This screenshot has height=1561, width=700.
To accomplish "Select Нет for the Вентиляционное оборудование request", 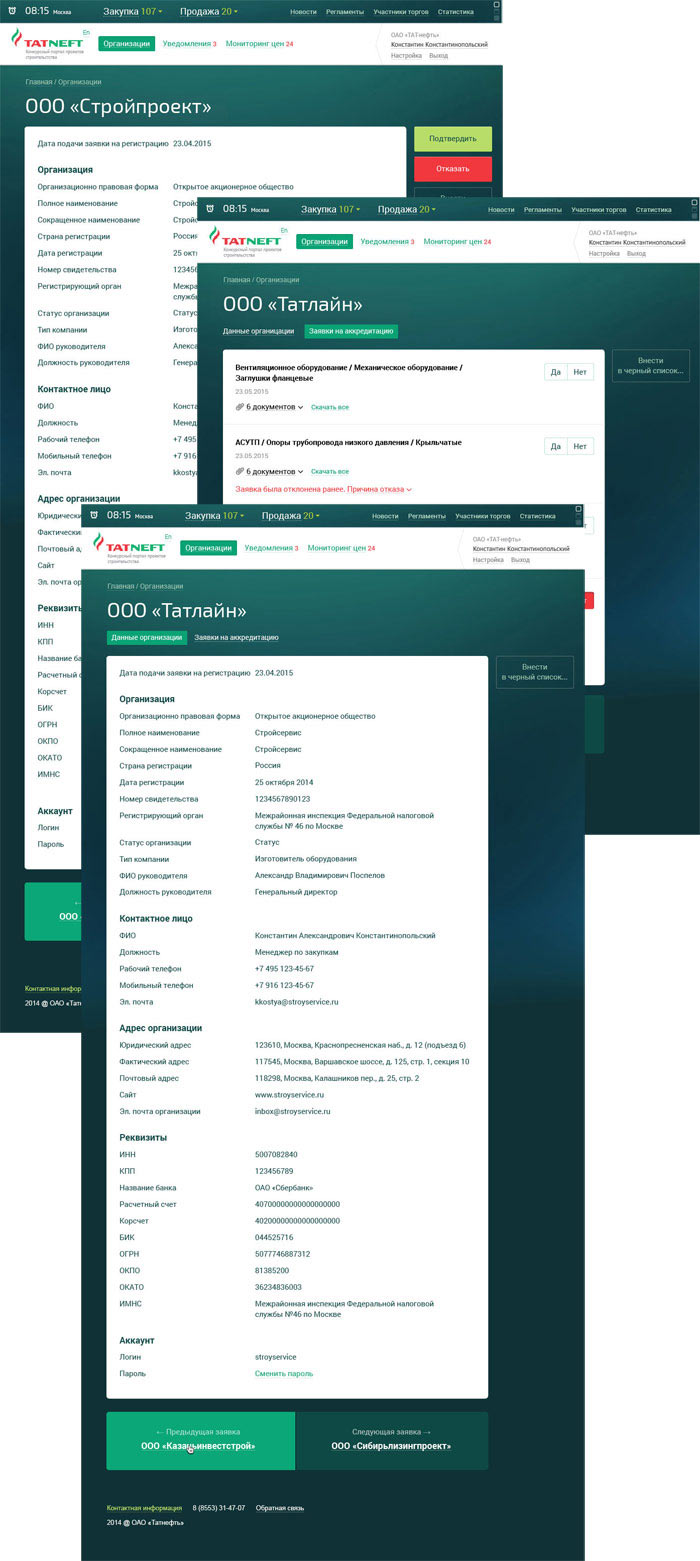I will (x=581, y=372).
